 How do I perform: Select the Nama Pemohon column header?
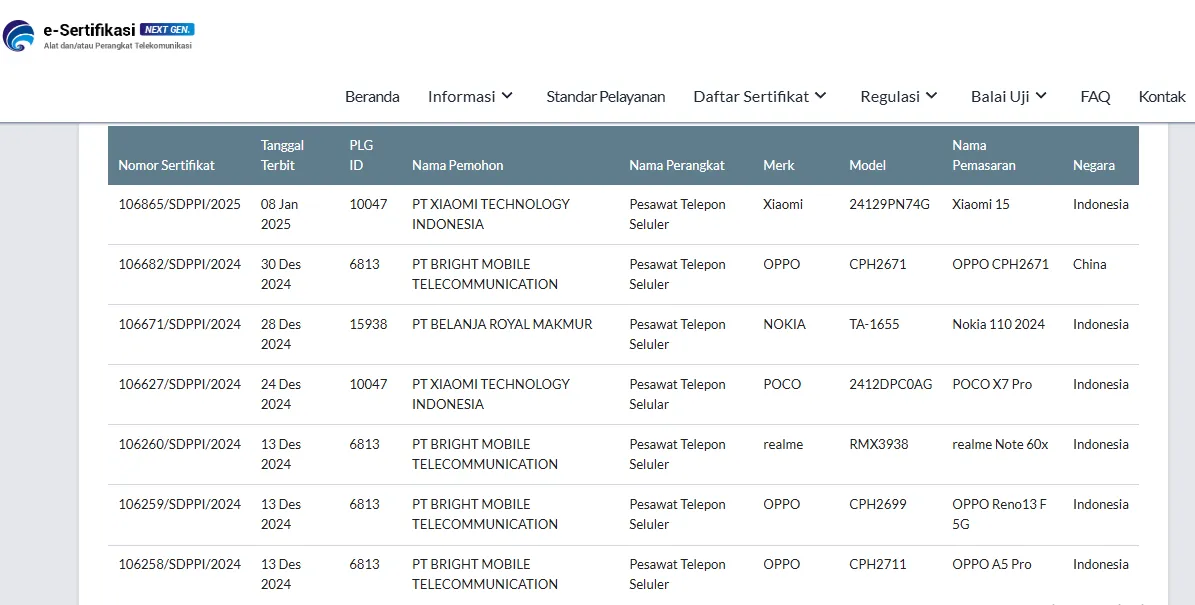457,165
